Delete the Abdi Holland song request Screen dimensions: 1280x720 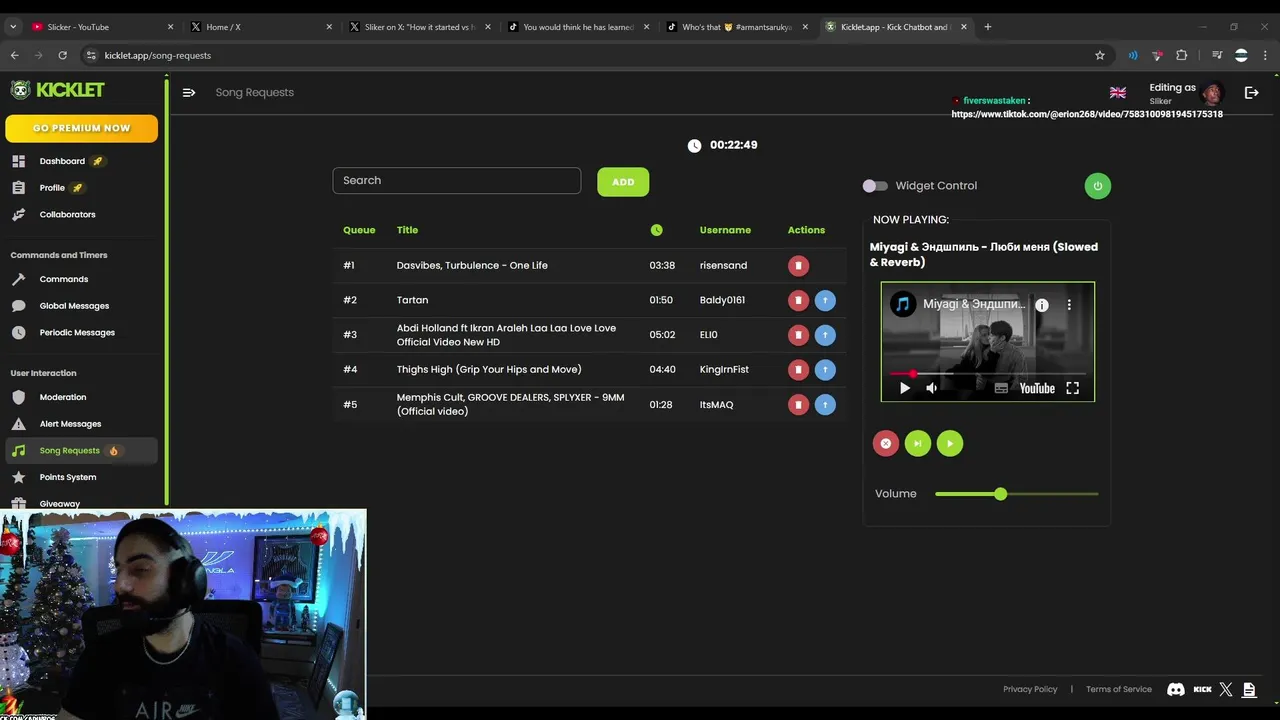(x=798, y=335)
